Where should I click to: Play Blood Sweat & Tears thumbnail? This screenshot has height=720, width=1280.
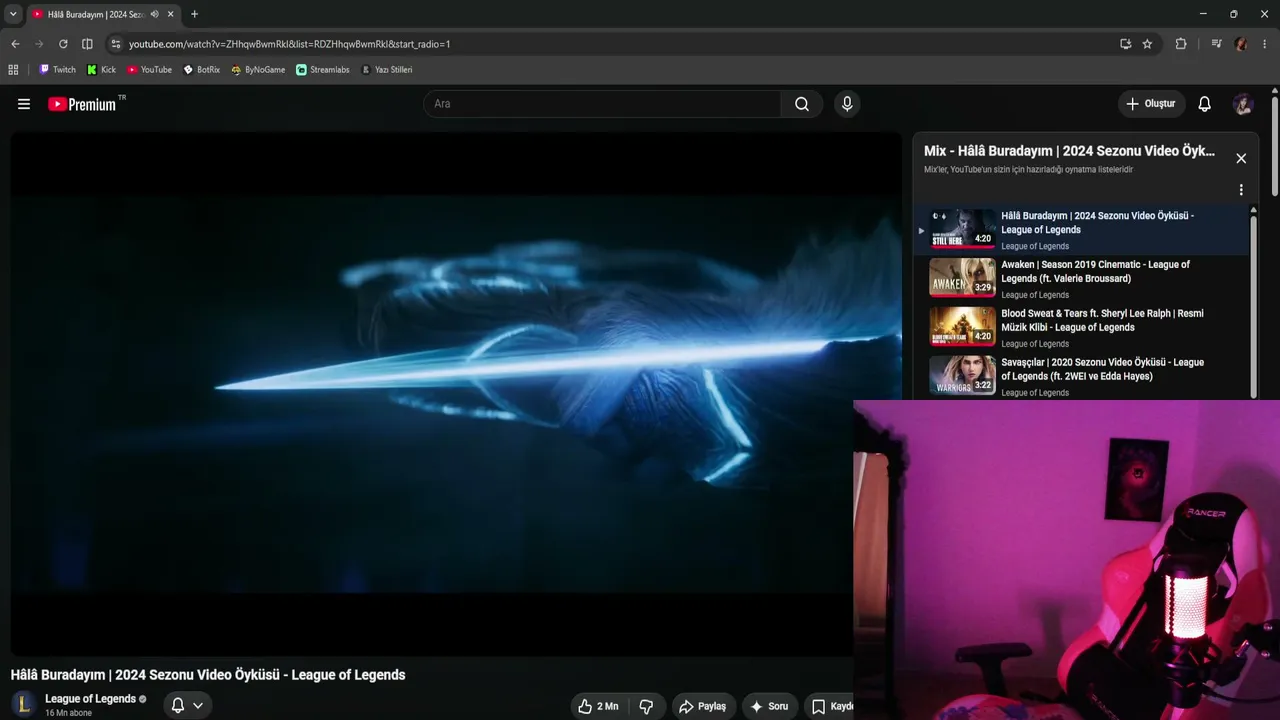coord(962,326)
